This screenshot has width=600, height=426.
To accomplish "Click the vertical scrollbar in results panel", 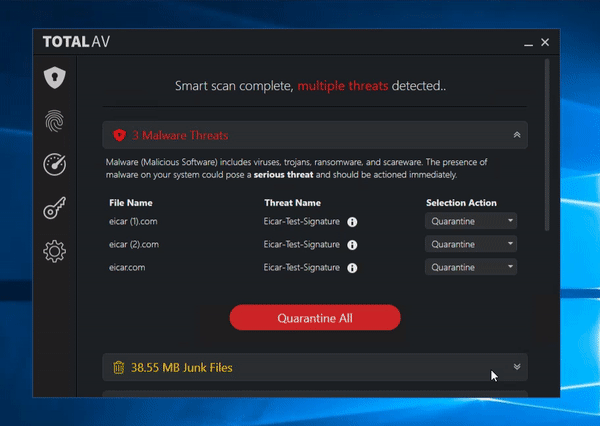I will tap(546, 145).
